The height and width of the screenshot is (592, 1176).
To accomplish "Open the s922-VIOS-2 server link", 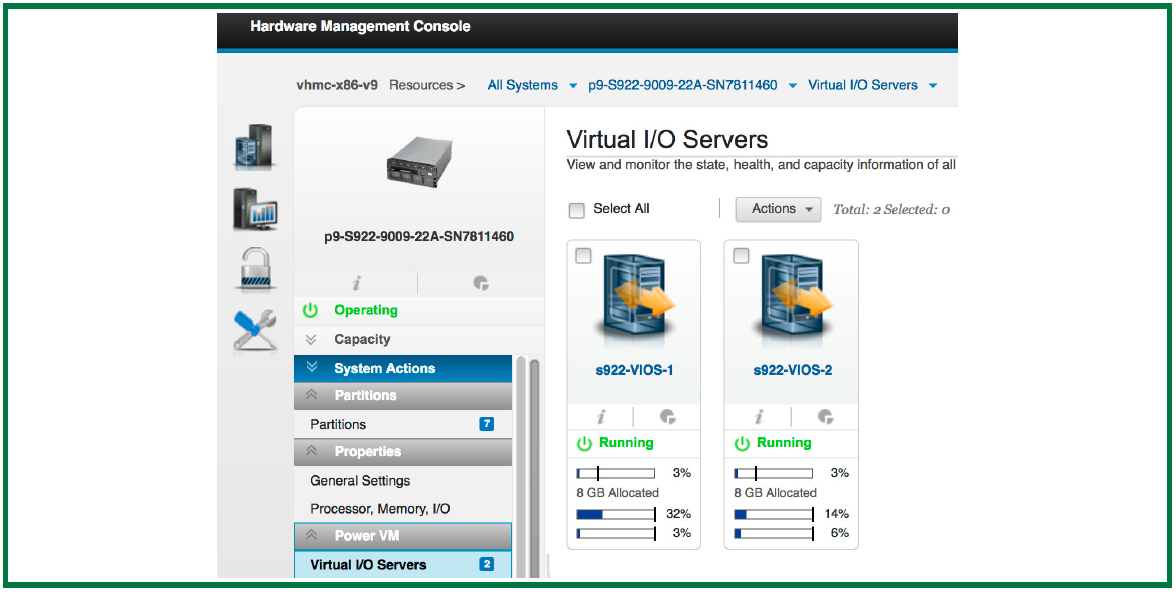I will pyautogui.click(x=792, y=371).
